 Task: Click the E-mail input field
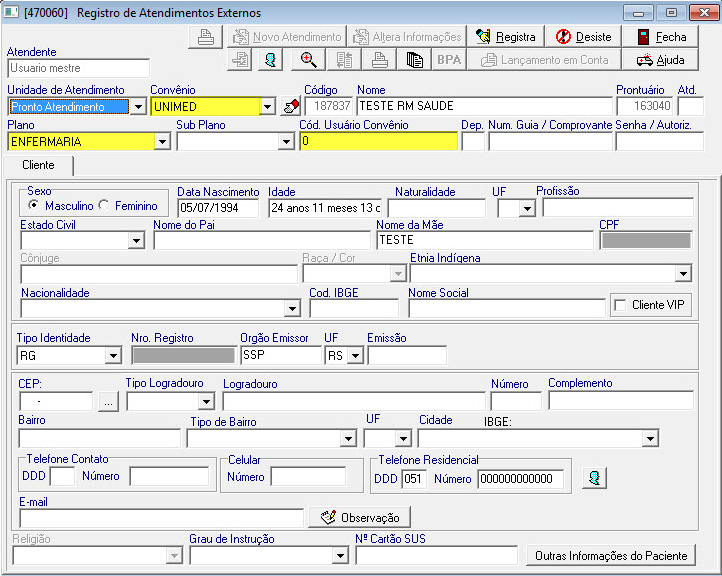coord(161,518)
